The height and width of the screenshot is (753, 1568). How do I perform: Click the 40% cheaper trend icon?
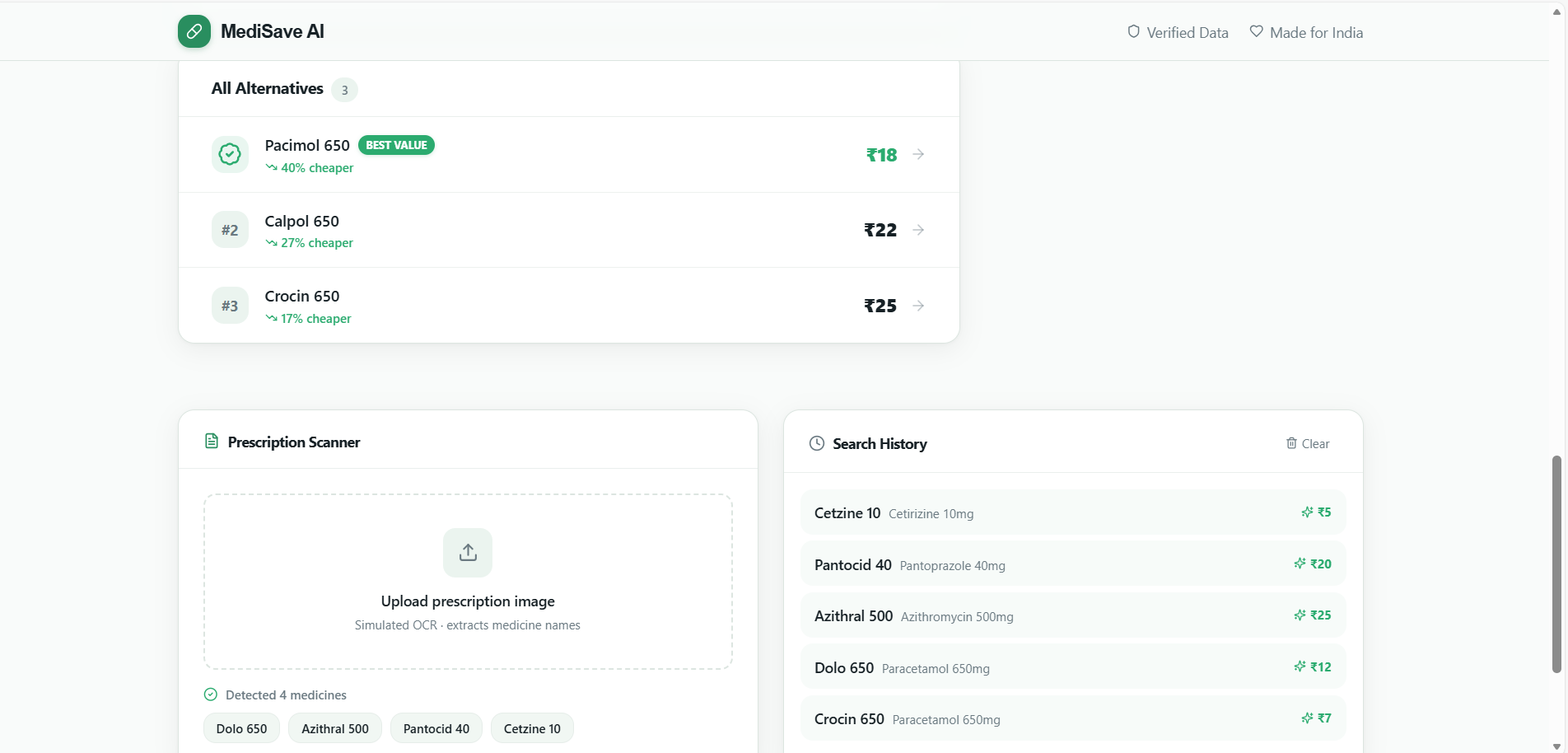(271, 167)
